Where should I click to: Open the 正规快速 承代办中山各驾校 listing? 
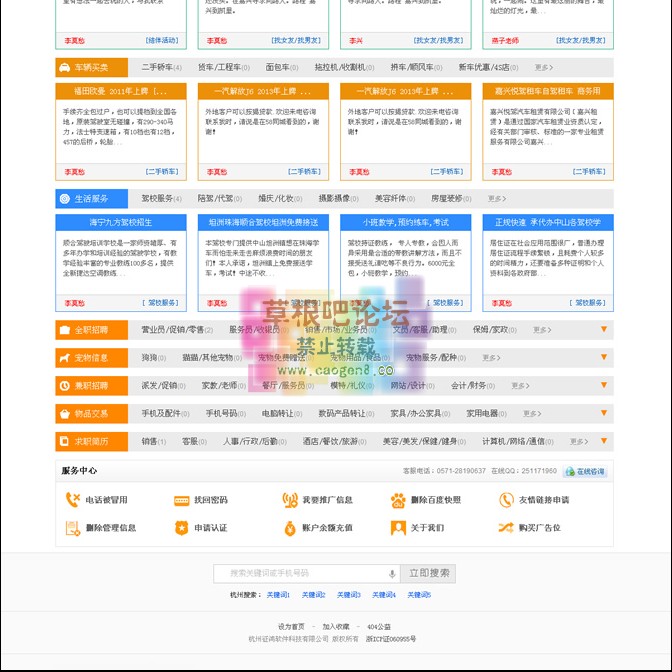point(548,263)
